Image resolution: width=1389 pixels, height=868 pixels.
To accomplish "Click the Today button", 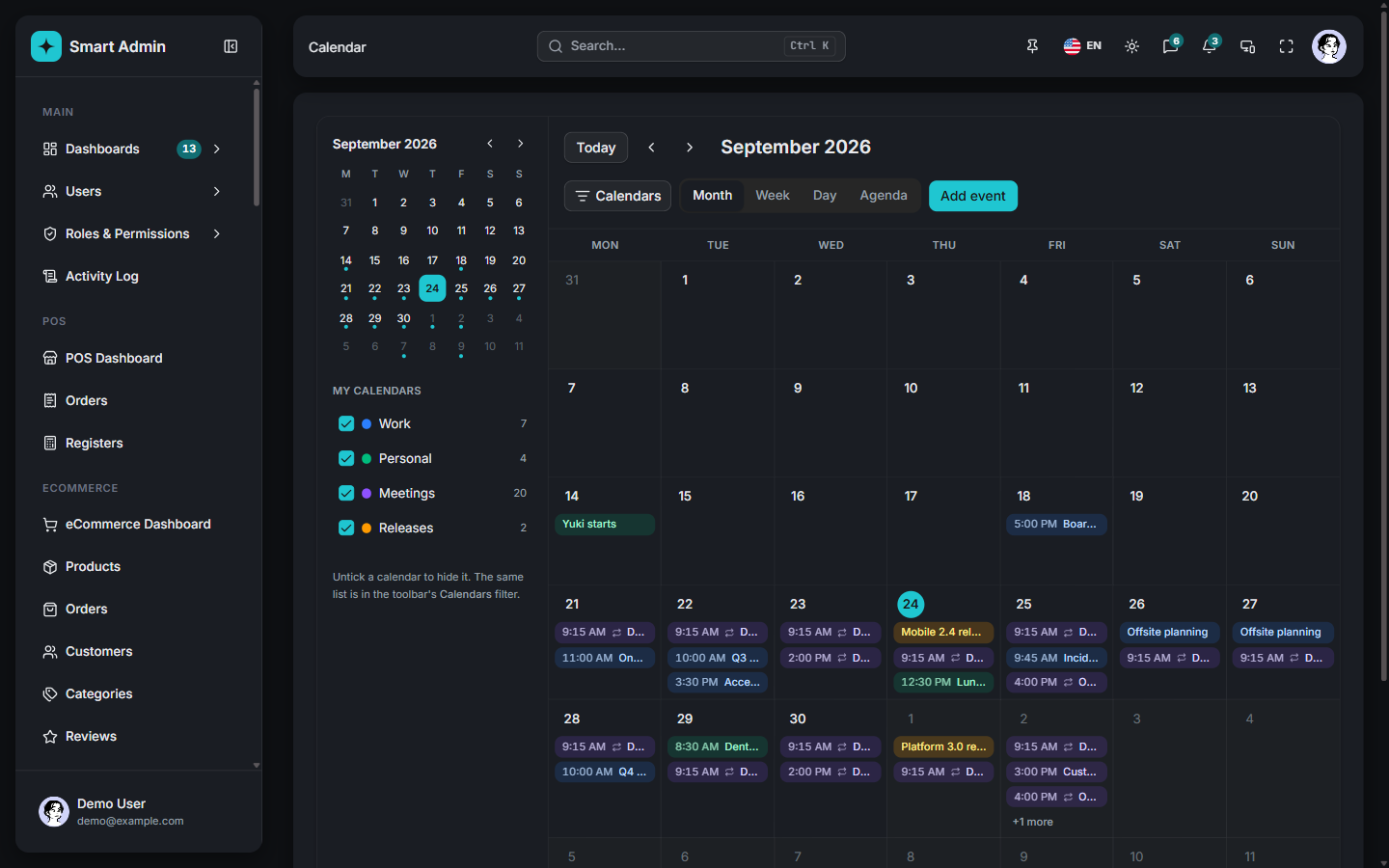I will (596, 148).
